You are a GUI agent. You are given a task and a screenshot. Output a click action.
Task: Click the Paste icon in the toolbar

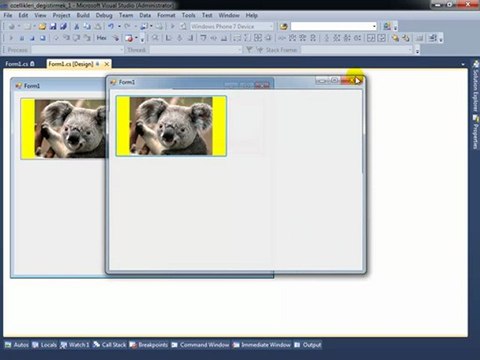point(98,26)
